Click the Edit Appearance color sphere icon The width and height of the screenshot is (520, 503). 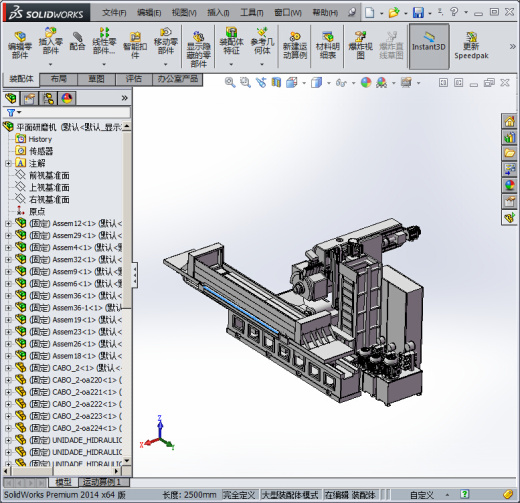point(366,82)
